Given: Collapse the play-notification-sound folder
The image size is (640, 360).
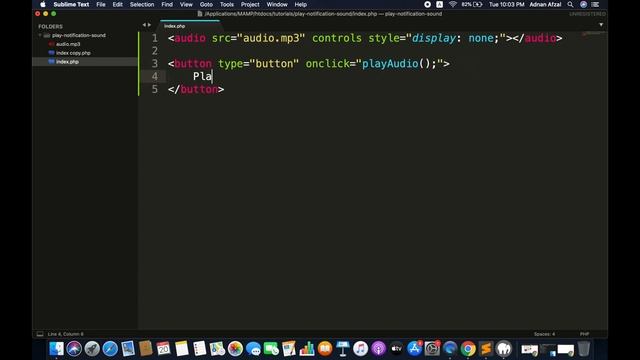Looking at the screenshot, I should point(40,36).
